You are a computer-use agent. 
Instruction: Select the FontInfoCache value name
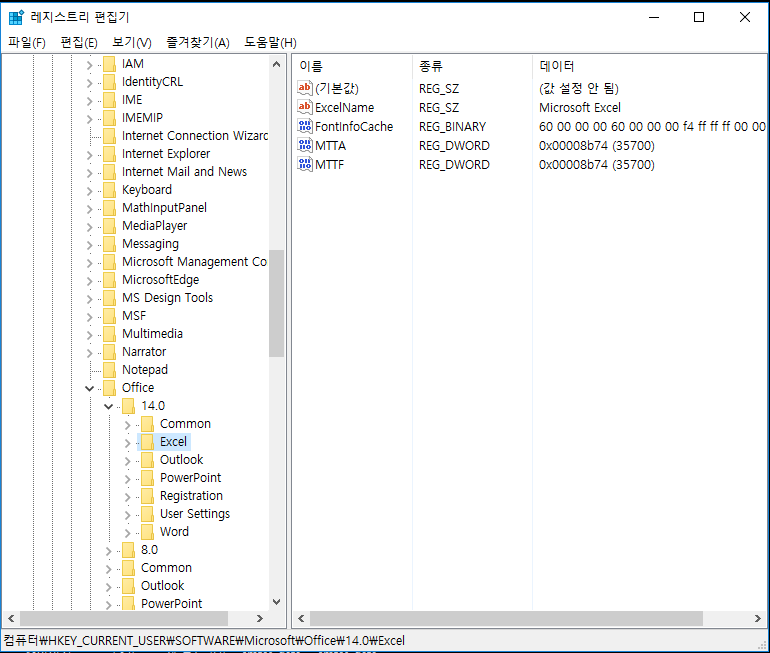(354, 127)
